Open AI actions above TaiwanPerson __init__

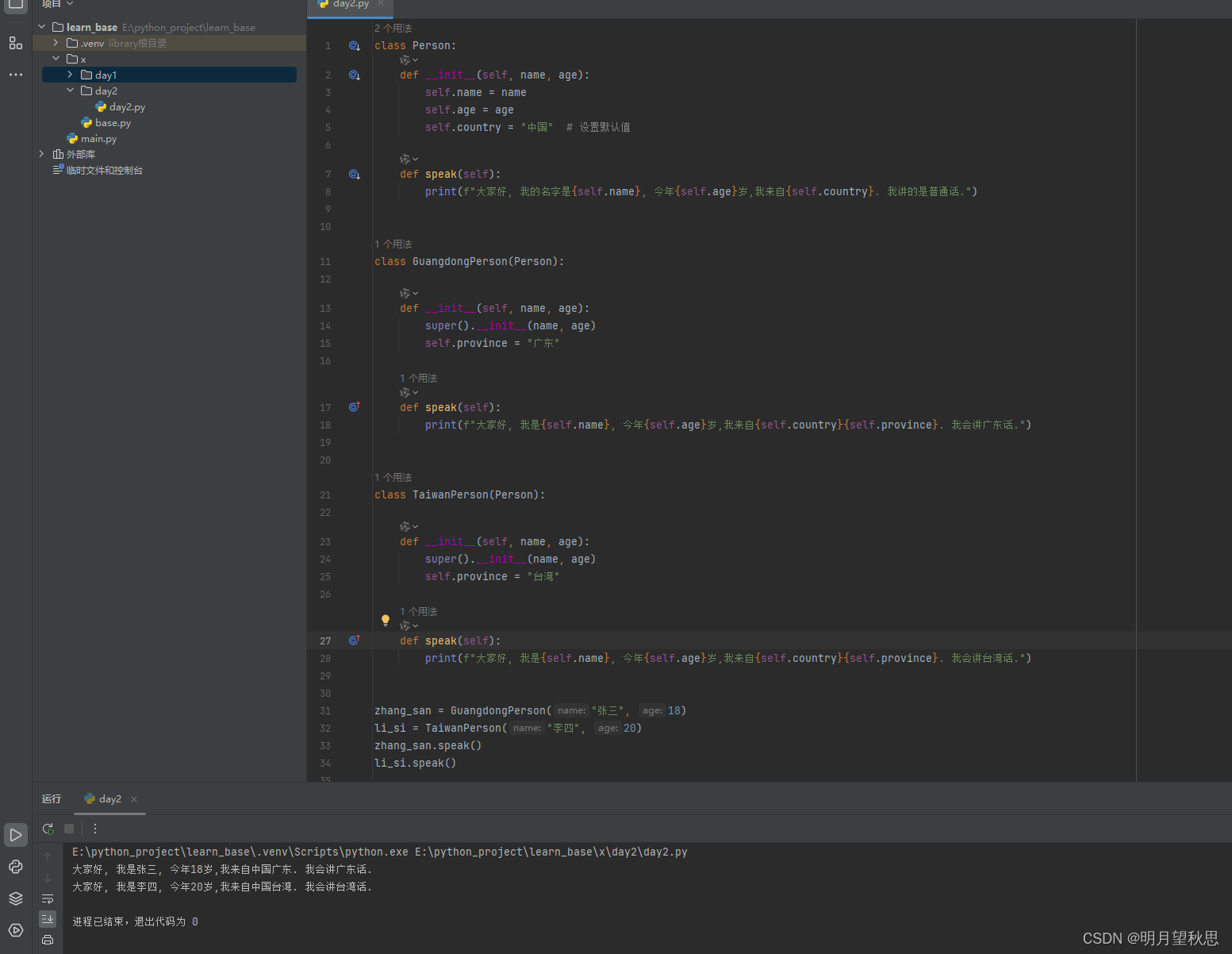click(409, 527)
